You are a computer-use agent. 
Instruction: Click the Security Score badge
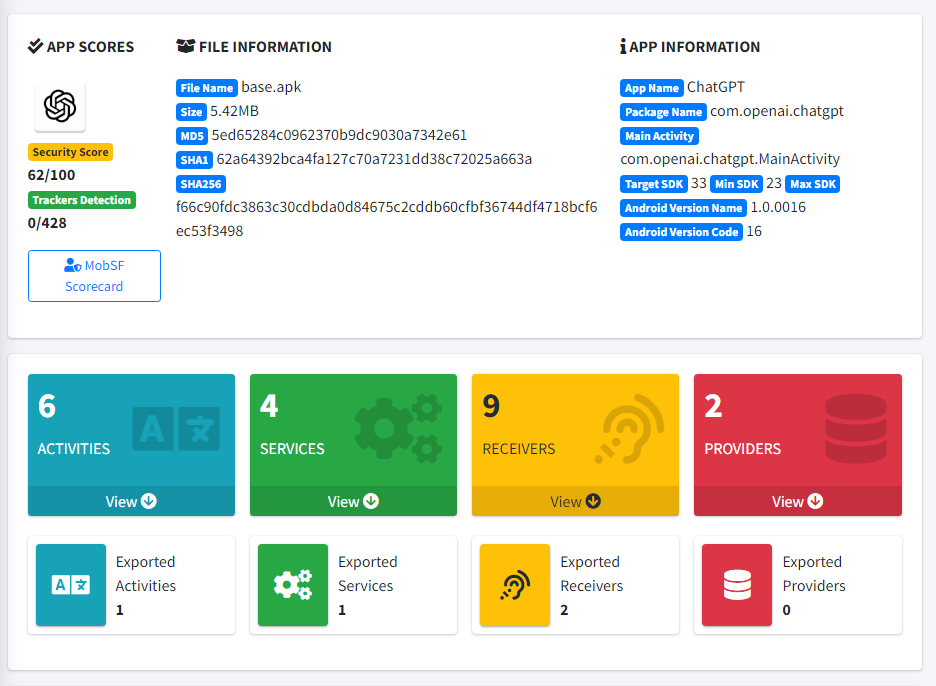tap(70, 152)
